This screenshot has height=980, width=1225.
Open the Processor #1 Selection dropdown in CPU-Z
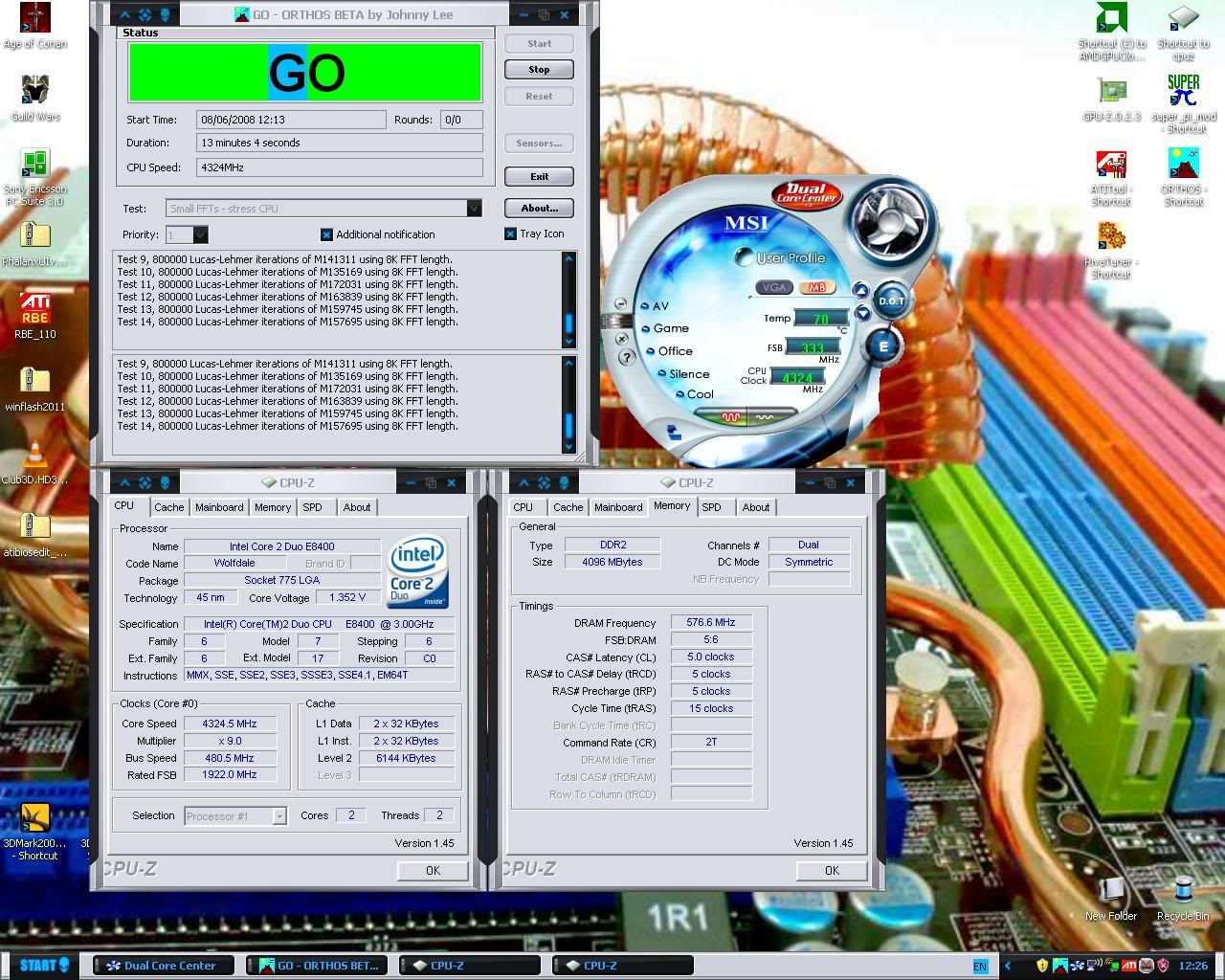(279, 816)
